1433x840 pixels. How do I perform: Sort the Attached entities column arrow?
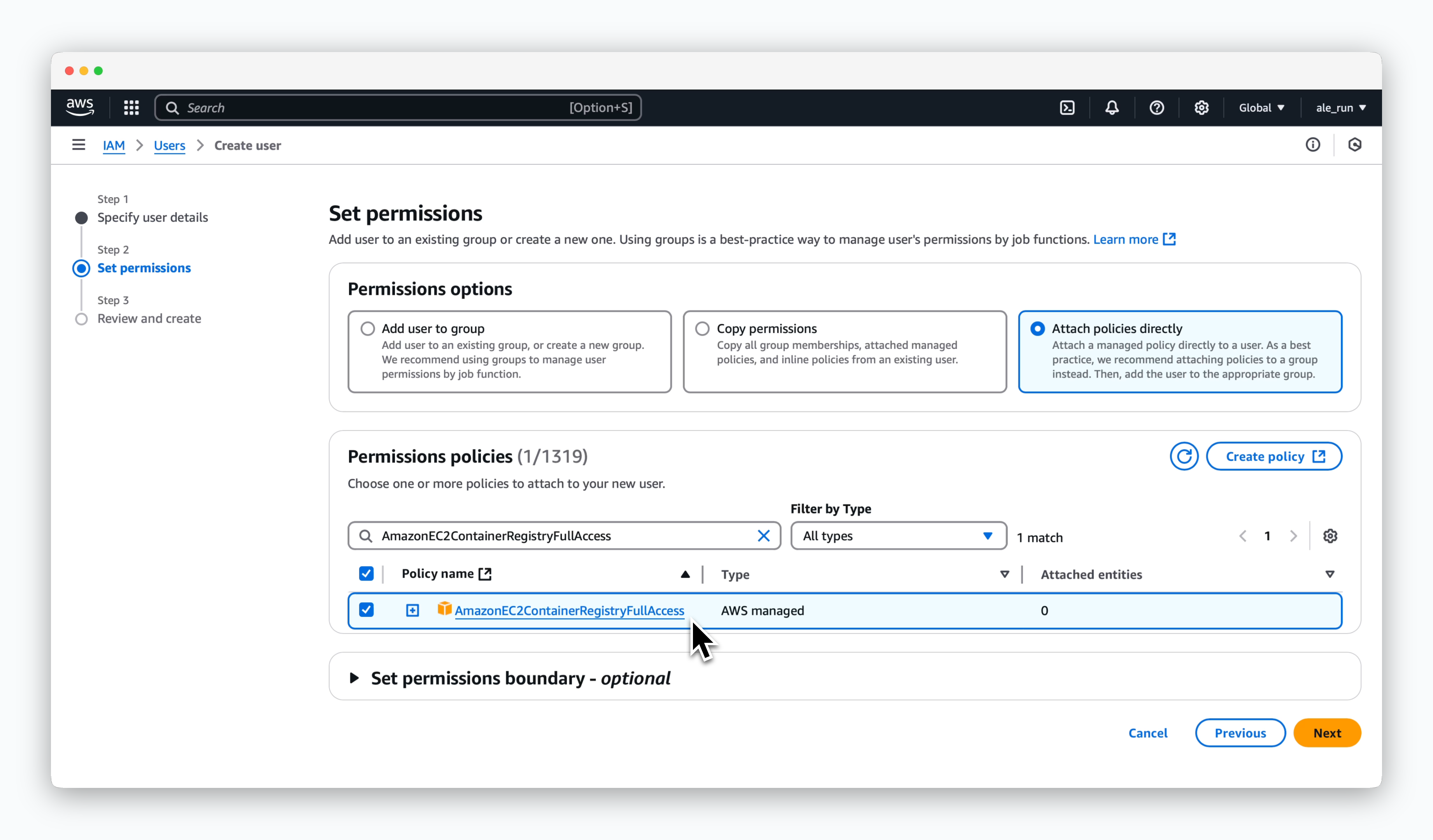pyautogui.click(x=1330, y=575)
